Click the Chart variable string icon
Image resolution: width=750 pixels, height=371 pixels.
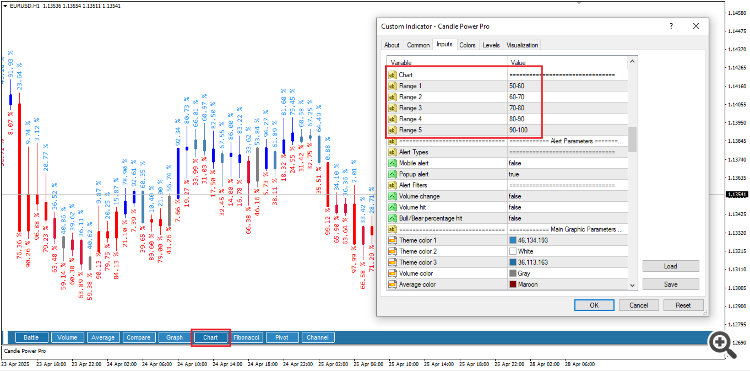tap(392, 75)
